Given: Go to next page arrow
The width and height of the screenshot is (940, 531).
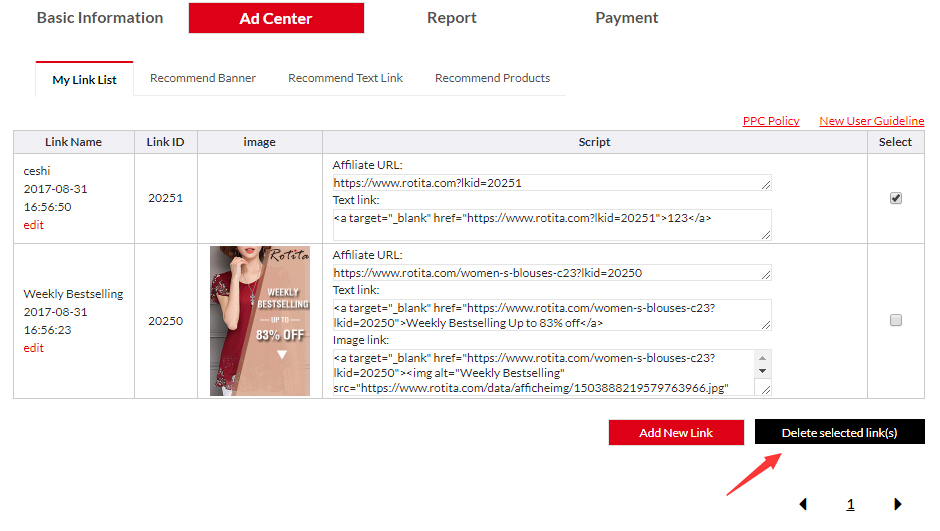Looking at the screenshot, I should [x=897, y=504].
